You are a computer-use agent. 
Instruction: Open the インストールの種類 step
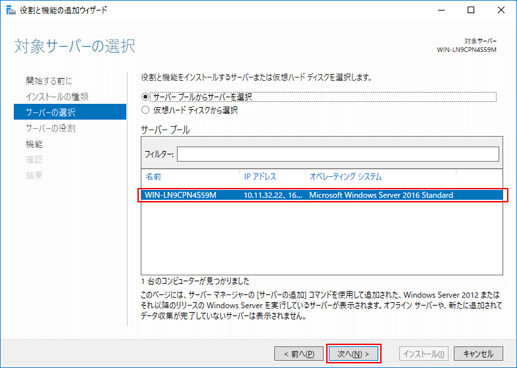tap(57, 97)
